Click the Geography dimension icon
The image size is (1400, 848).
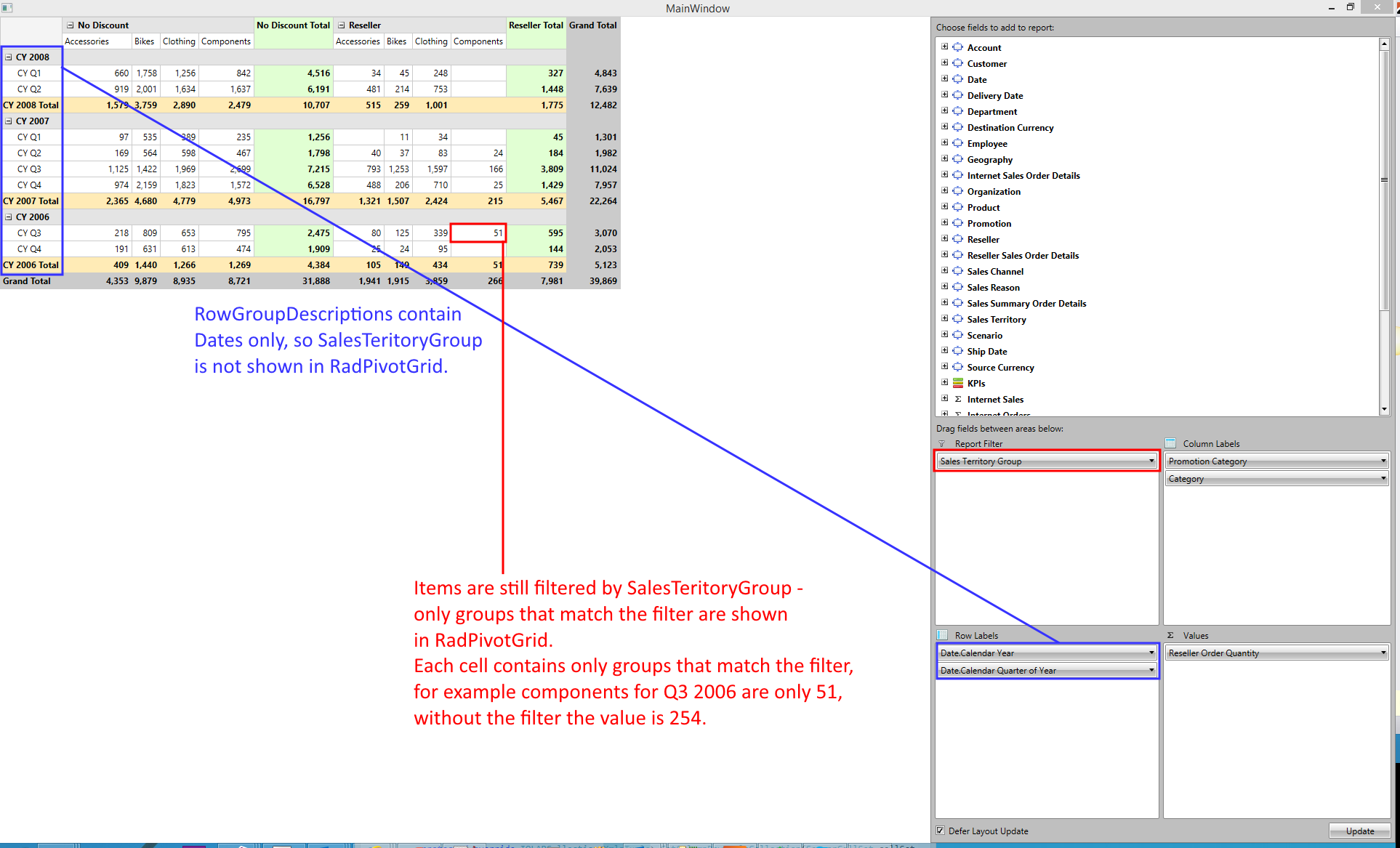coord(958,159)
